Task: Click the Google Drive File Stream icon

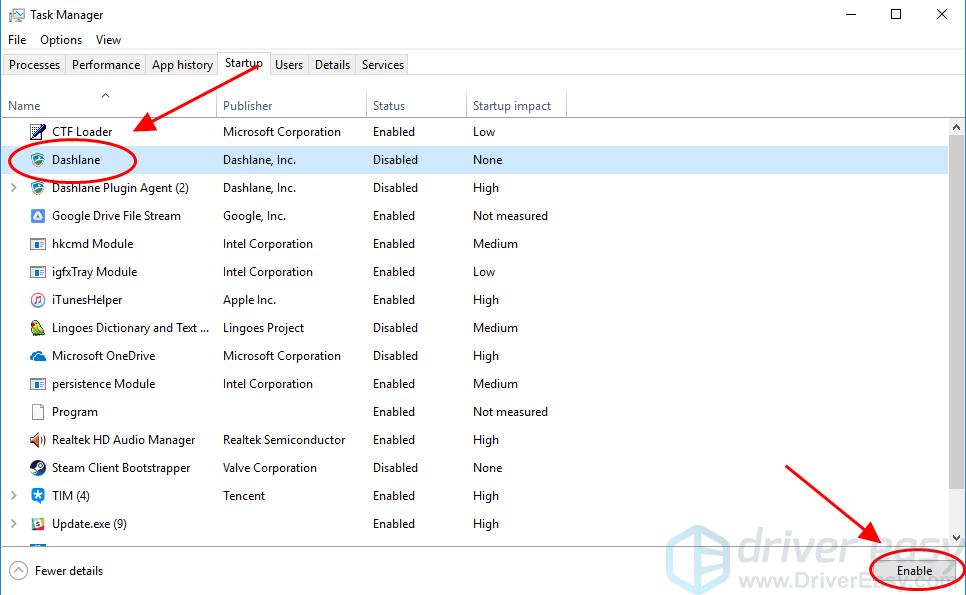Action: click(x=37, y=215)
